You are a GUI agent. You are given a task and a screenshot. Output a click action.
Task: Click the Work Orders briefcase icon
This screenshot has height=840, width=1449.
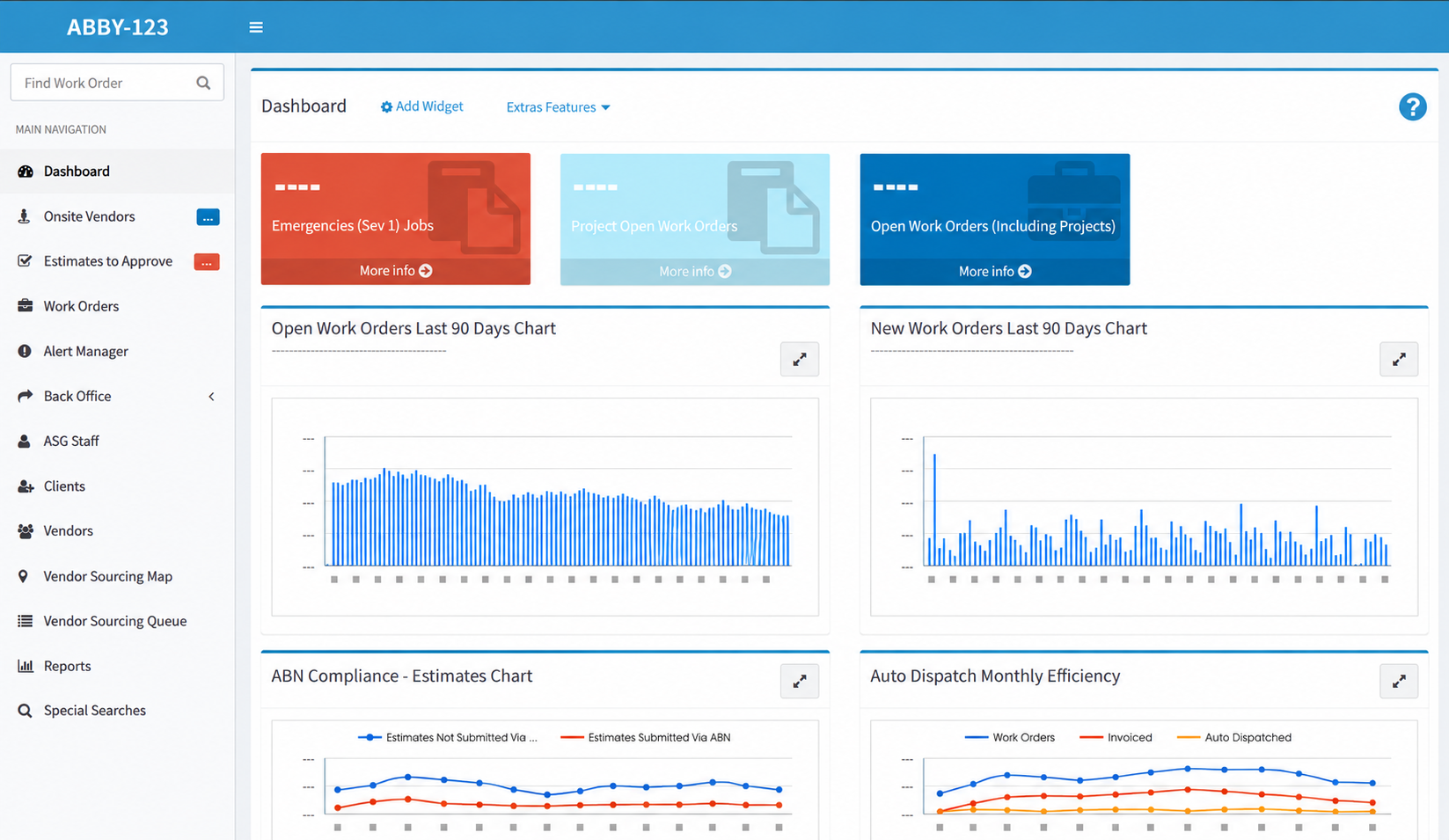point(26,306)
